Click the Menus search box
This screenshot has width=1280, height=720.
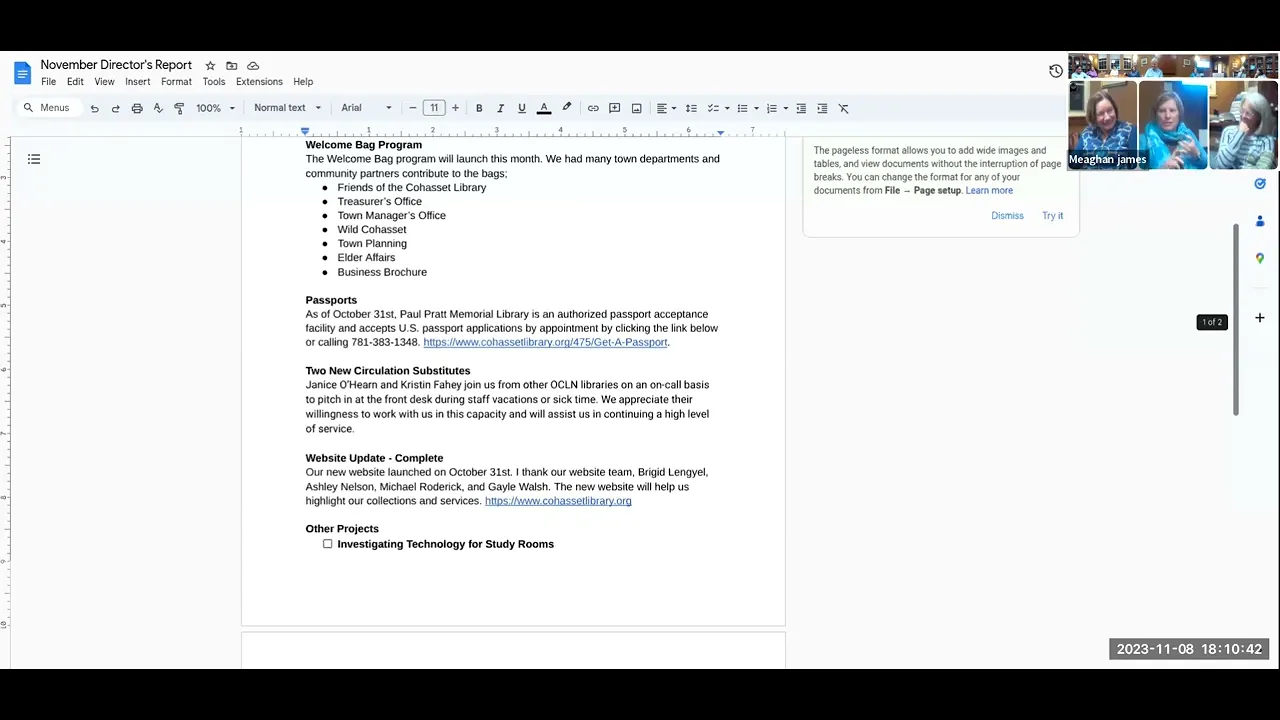pos(48,108)
